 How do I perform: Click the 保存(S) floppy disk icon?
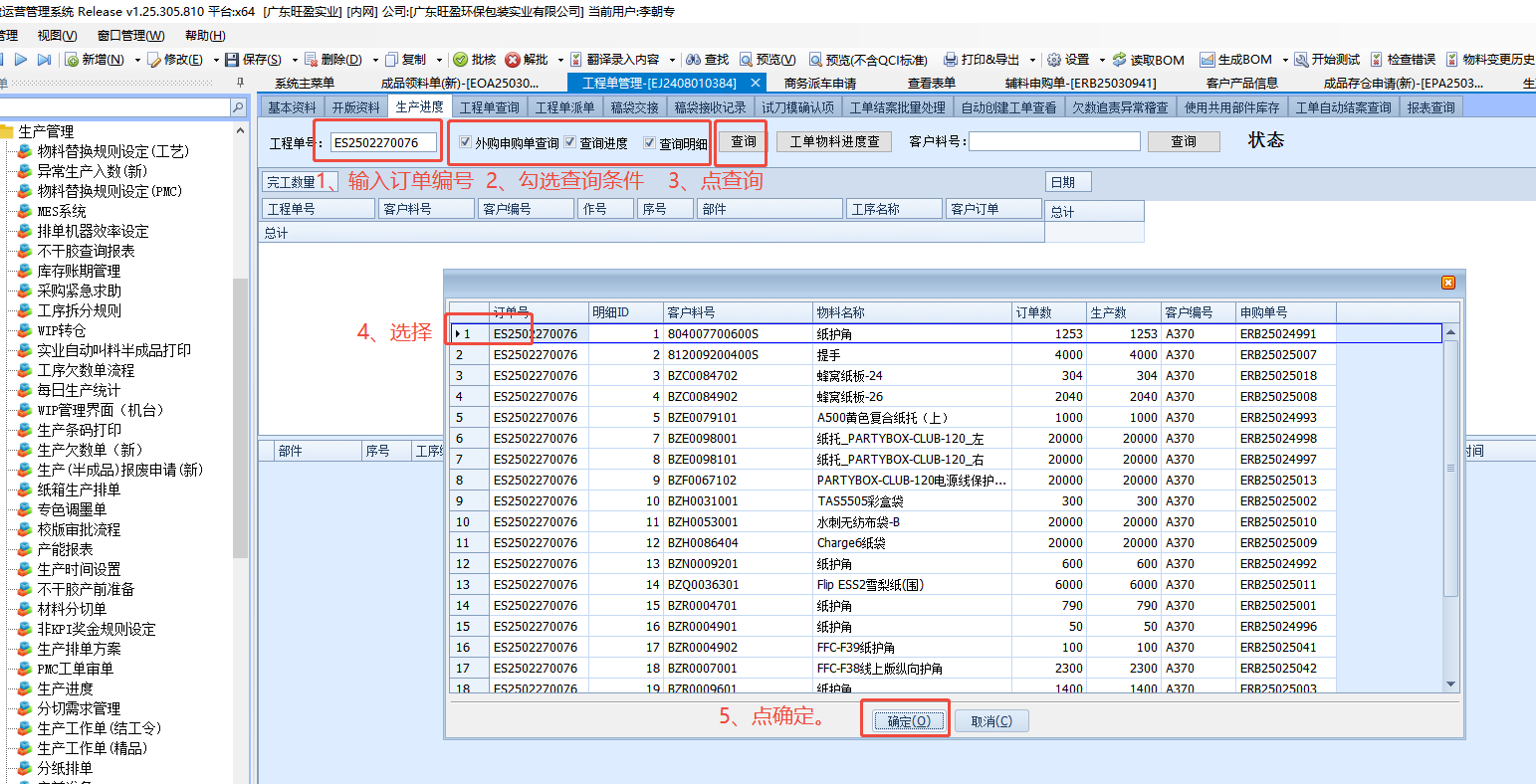(232, 60)
